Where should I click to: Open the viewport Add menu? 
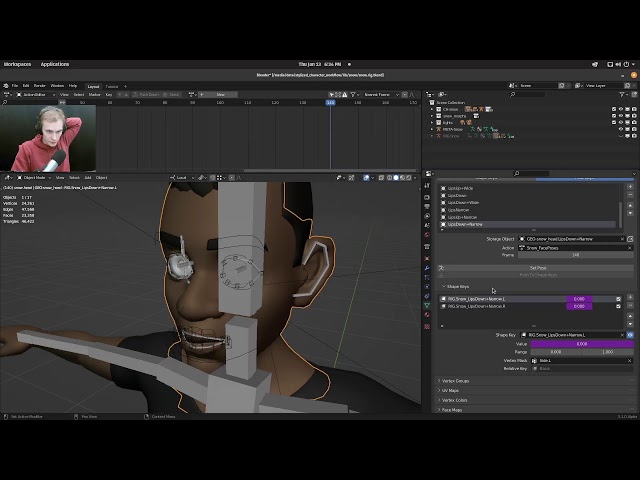88,178
